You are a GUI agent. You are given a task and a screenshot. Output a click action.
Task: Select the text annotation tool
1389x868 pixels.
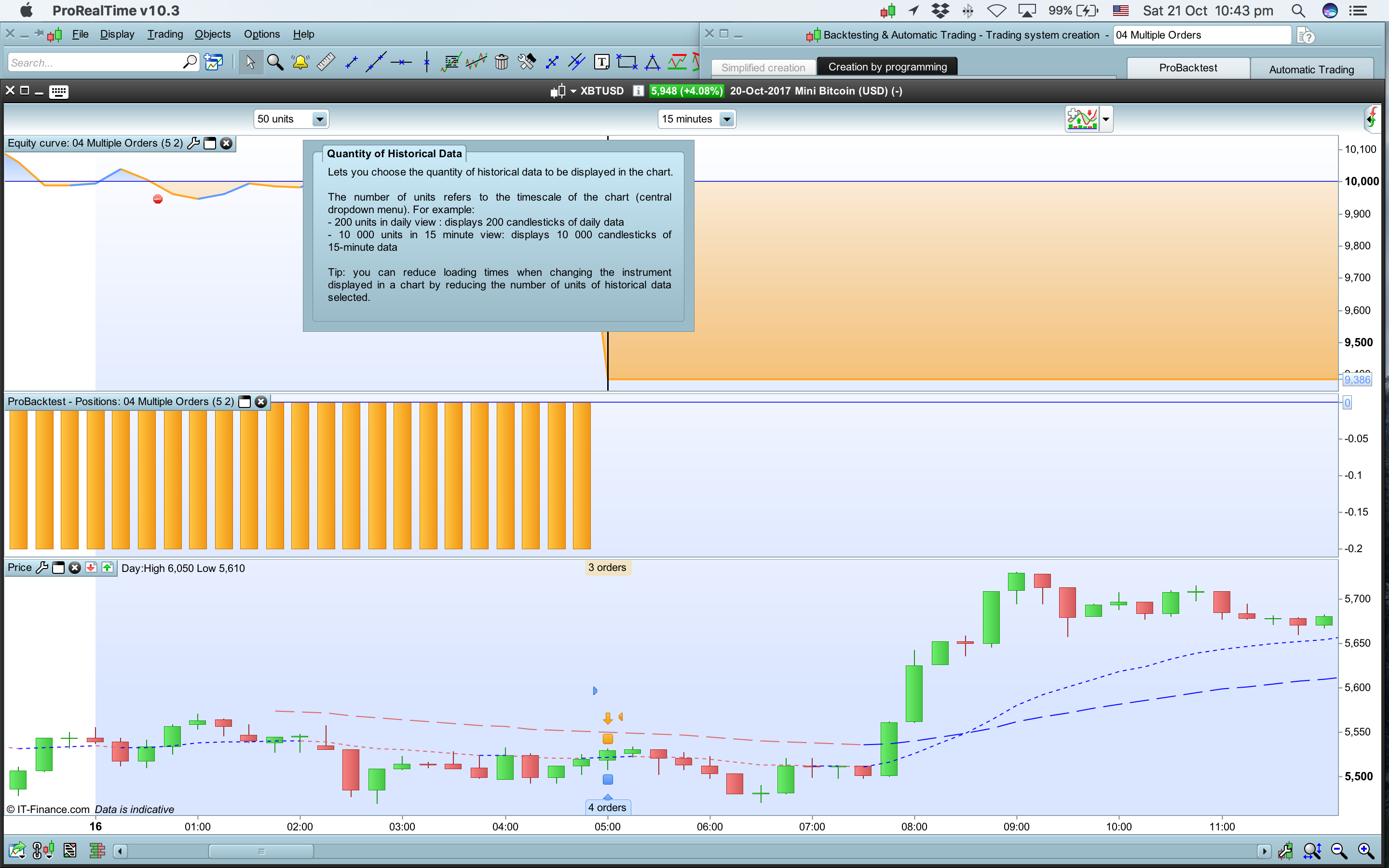[601, 62]
